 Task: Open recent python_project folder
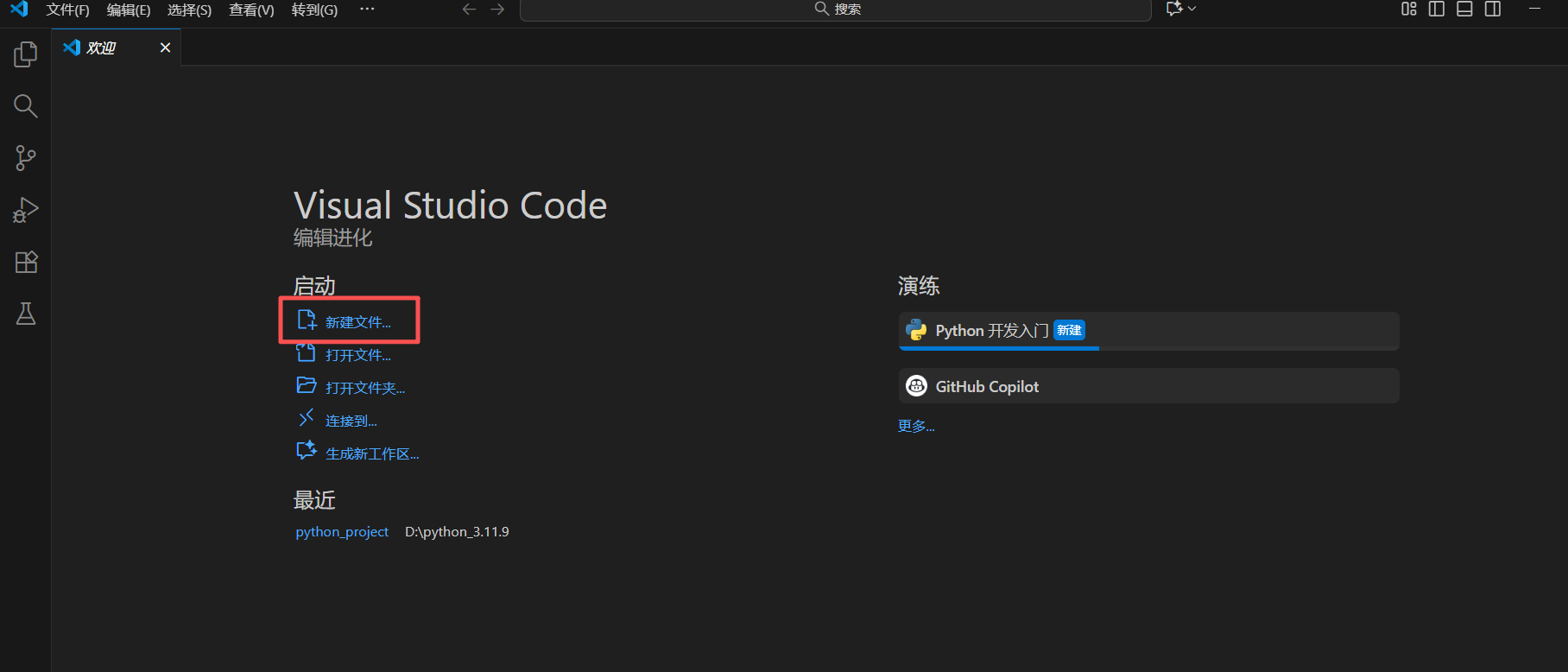point(342,532)
